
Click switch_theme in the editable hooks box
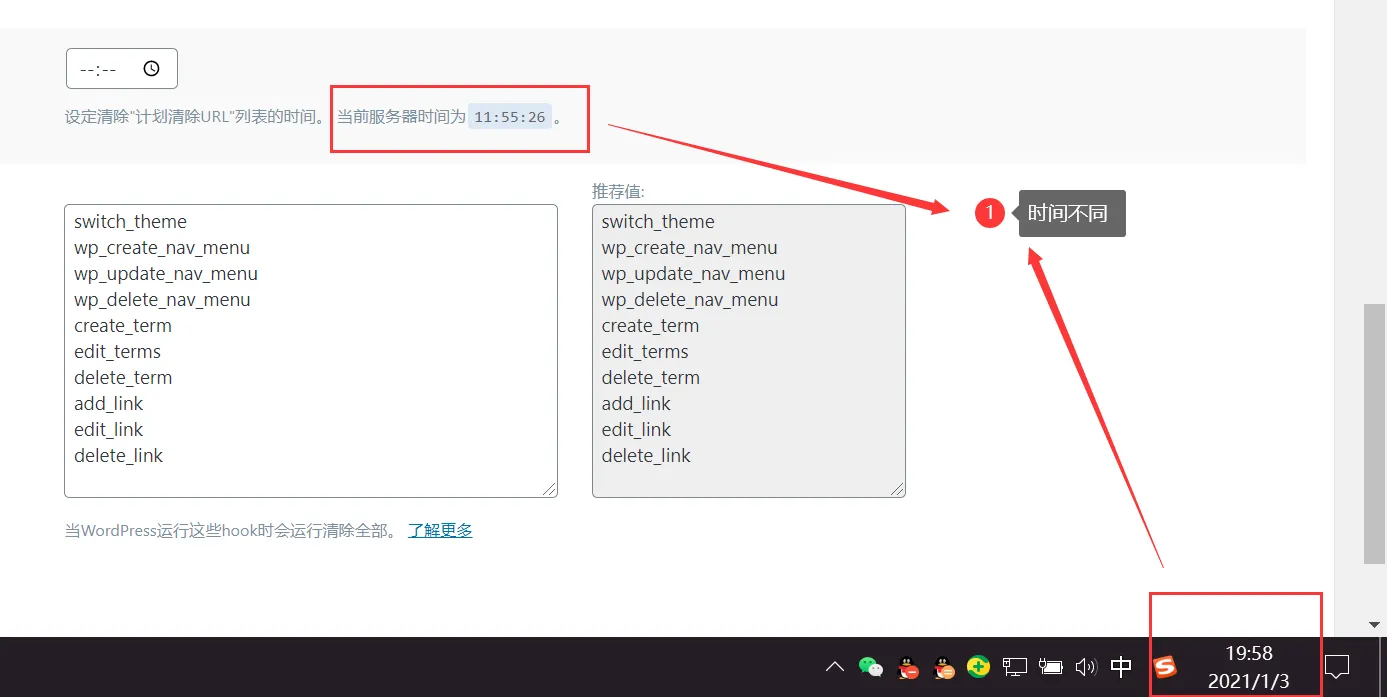pos(130,222)
